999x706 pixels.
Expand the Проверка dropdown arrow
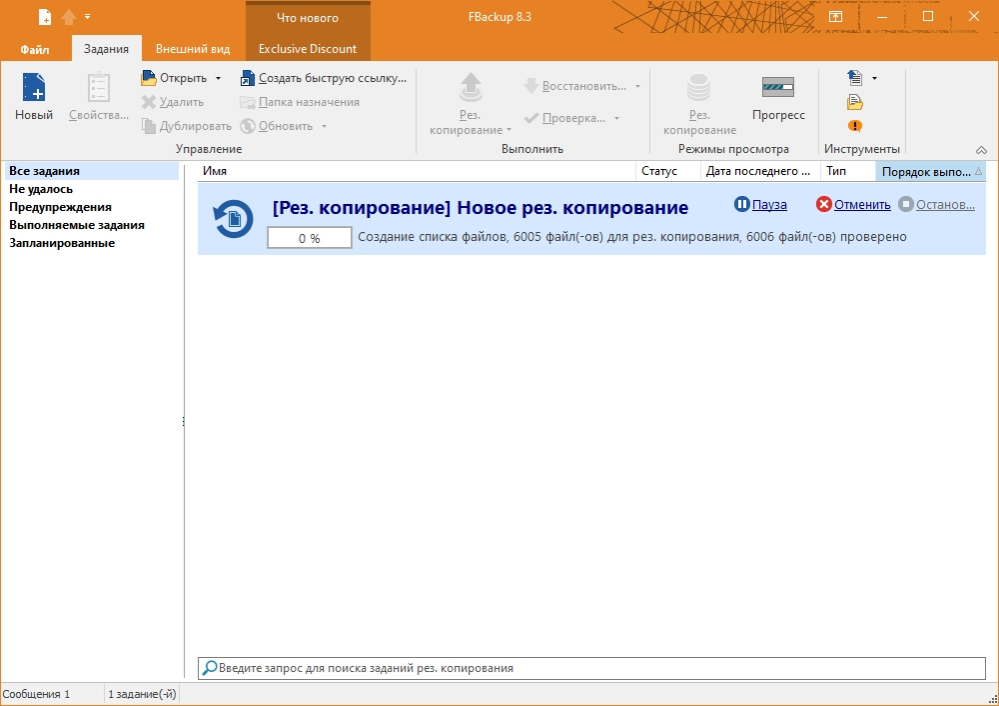[616, 118]
